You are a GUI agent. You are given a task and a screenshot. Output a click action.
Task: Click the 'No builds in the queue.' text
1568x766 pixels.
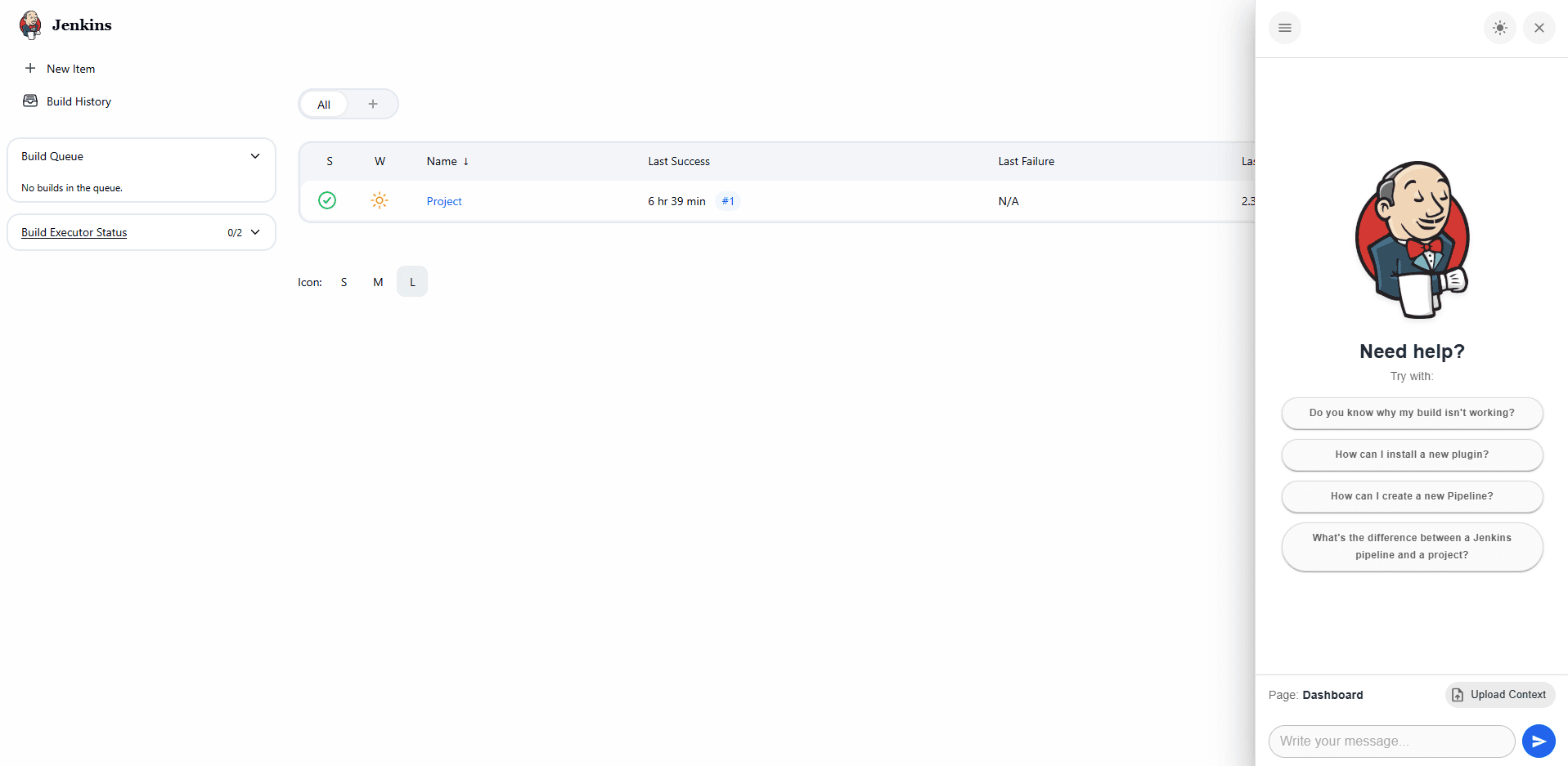(x=72, y=188)
